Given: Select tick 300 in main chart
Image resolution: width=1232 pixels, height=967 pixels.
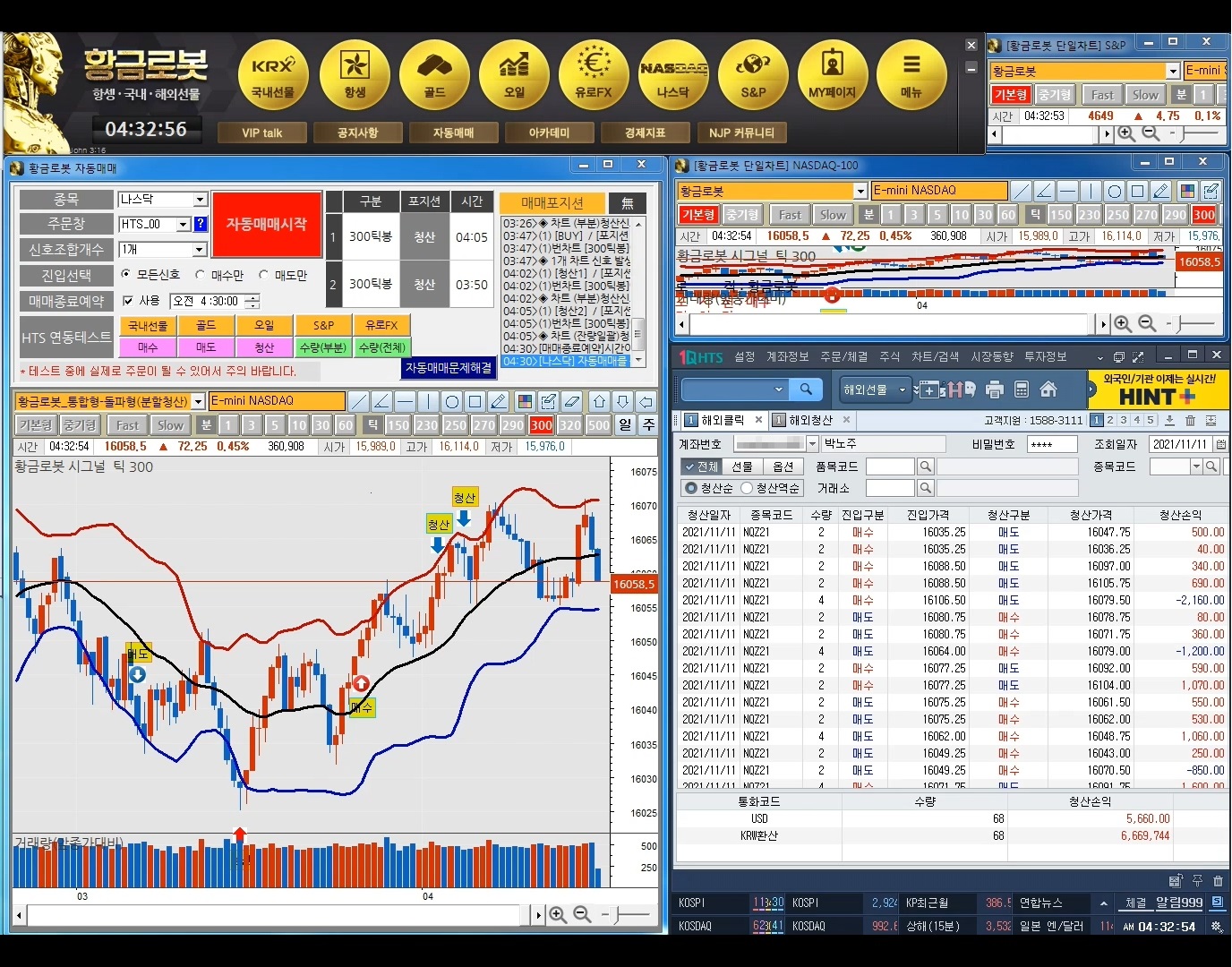Looking at the screenshot, I should pyautogui.click(x=541, y=425).
